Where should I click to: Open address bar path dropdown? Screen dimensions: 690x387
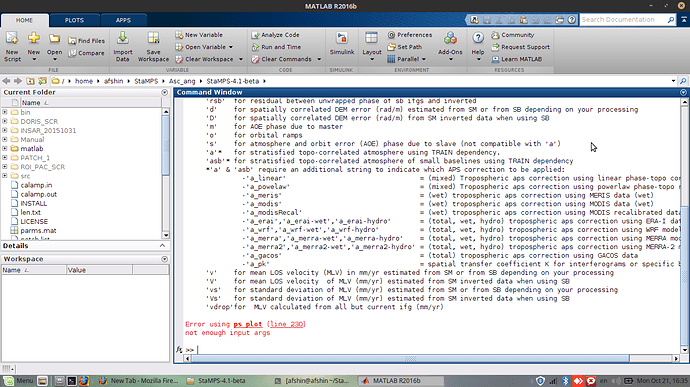[673, 81]
